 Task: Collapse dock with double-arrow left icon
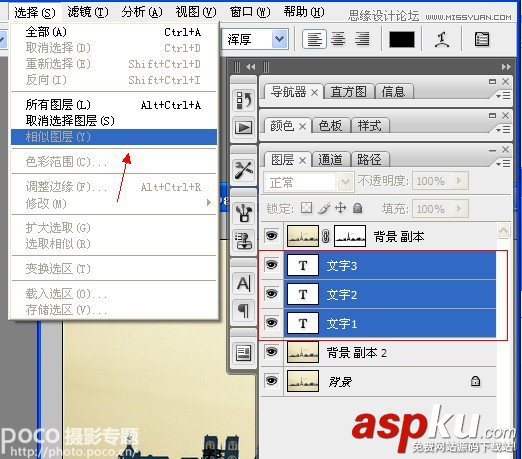tap(250, 67)
